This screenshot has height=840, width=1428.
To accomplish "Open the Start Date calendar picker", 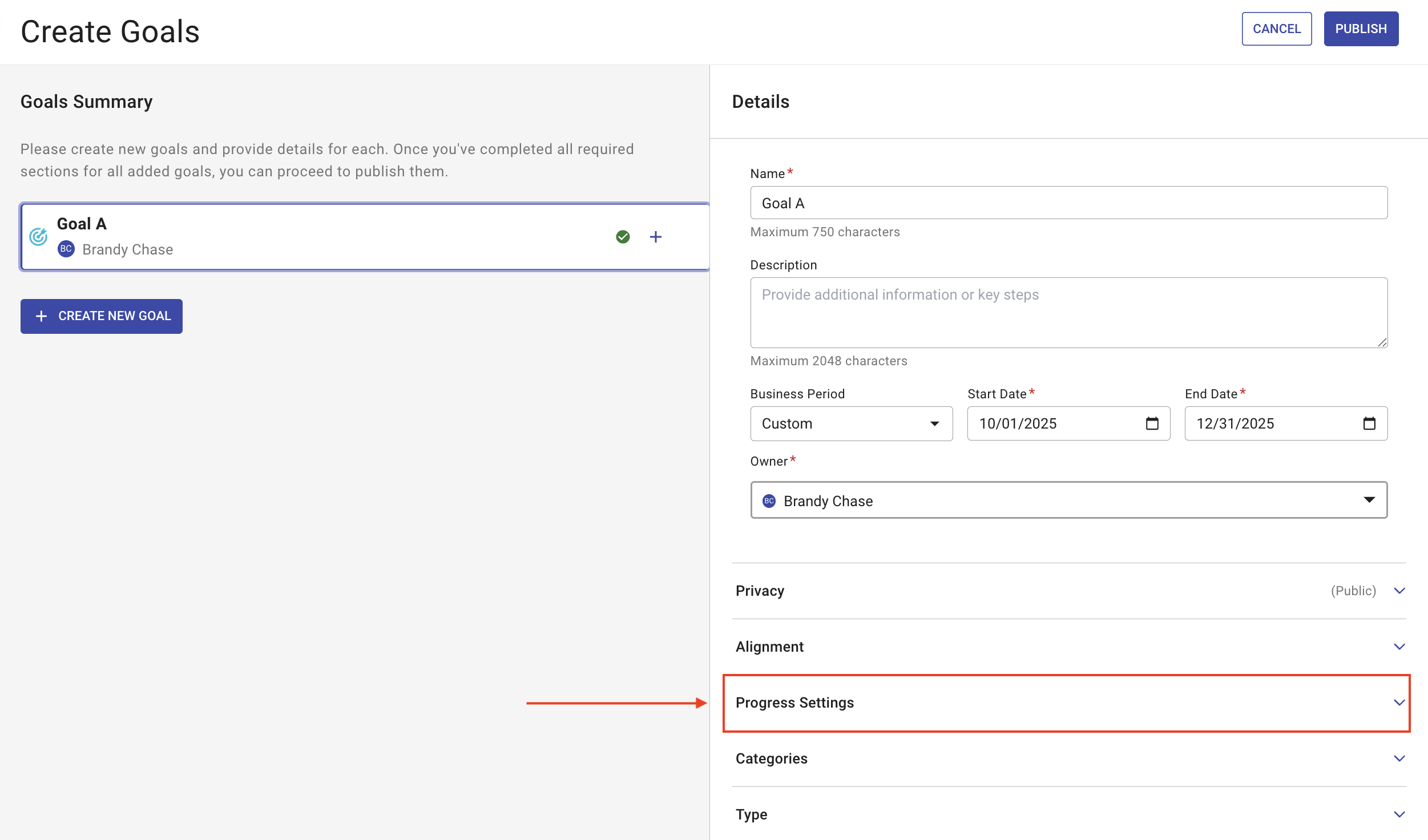I will (1152, 423).
